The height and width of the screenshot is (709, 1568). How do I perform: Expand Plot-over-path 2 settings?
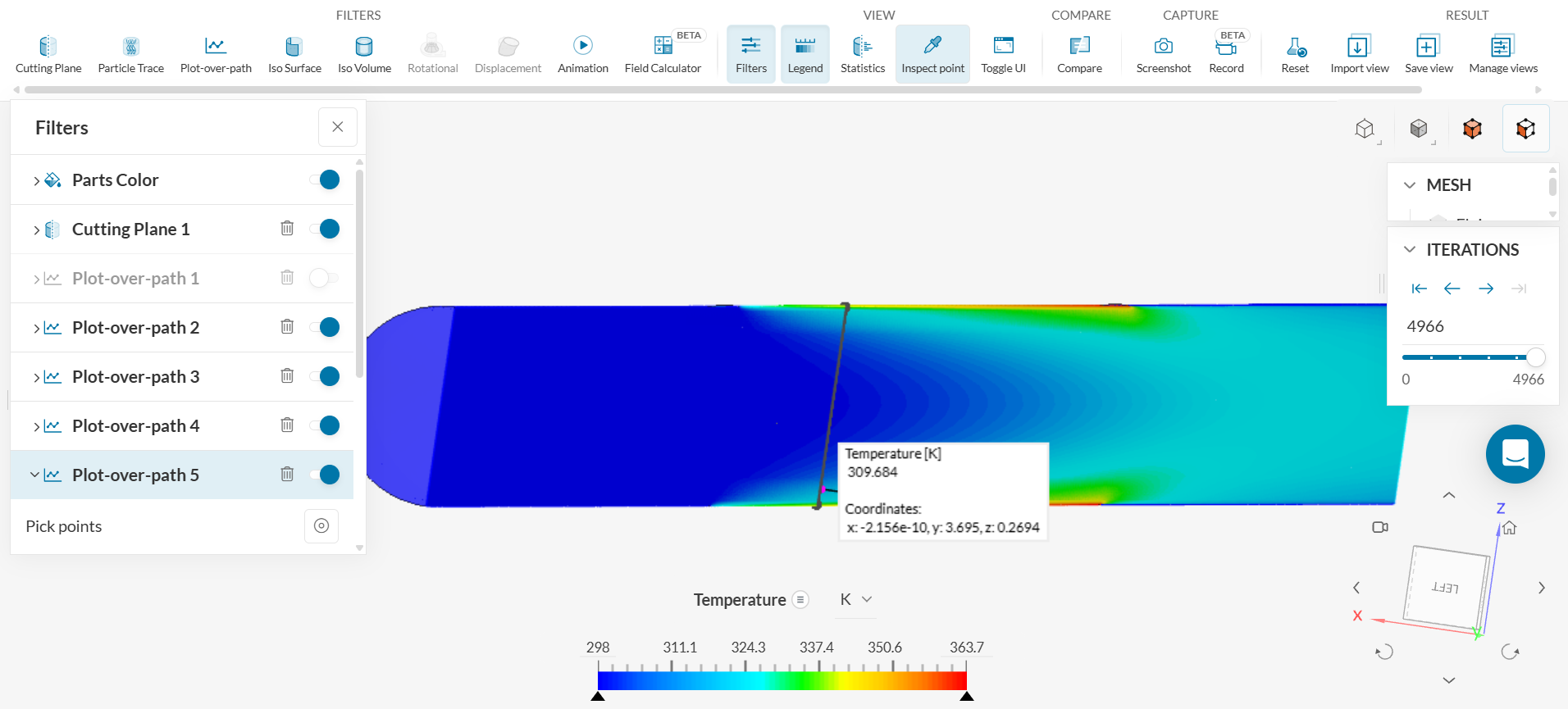36,328
